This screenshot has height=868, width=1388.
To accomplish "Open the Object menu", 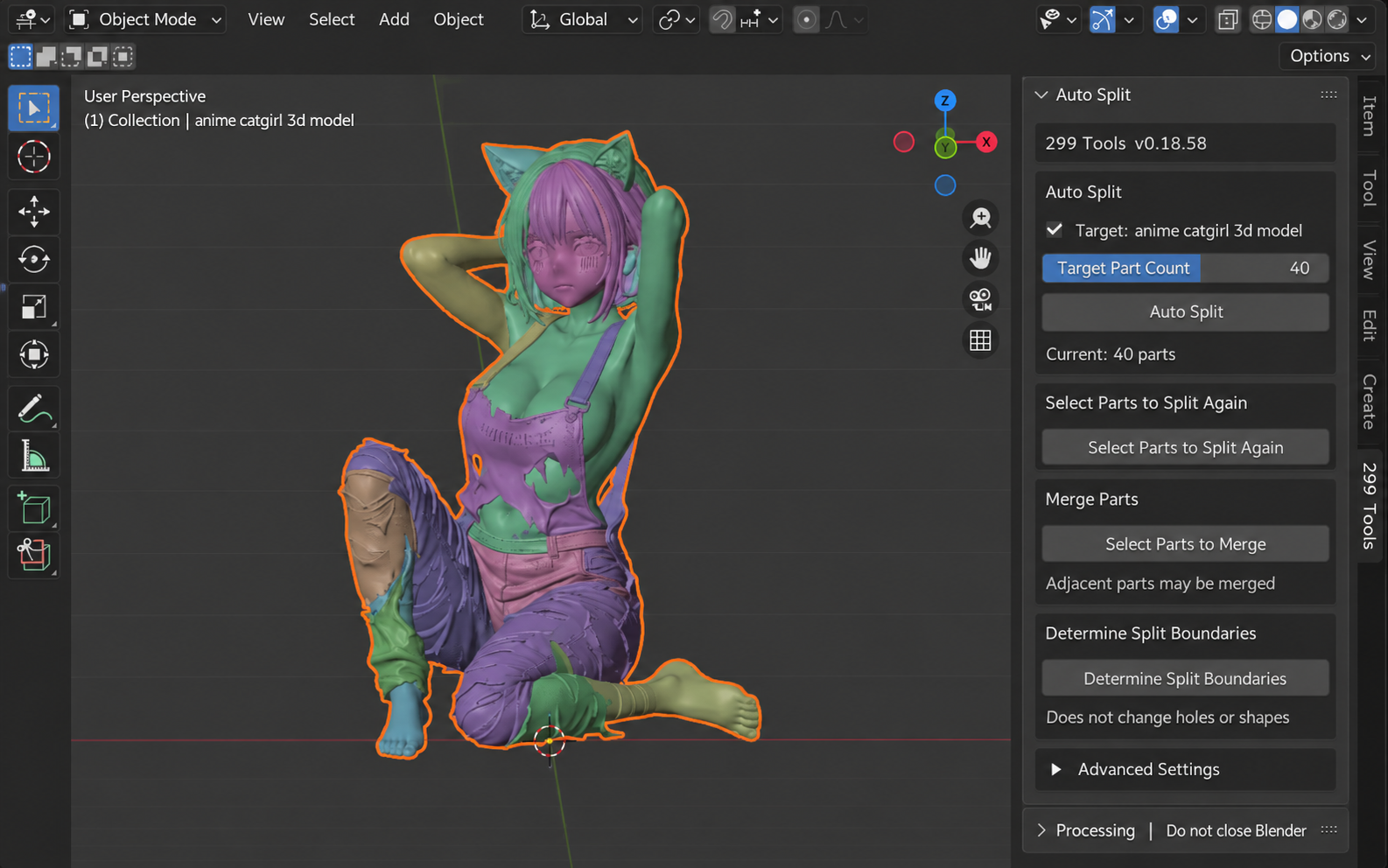I will pyautogui.click(x=459, y=19).
